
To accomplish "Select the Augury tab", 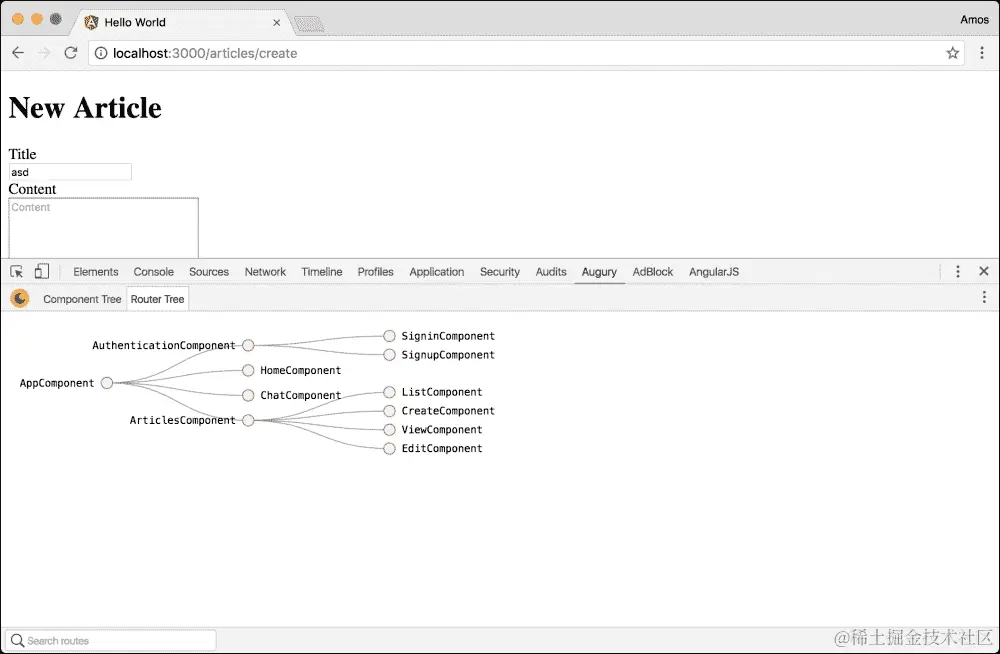I will click(x=599, y=272).
